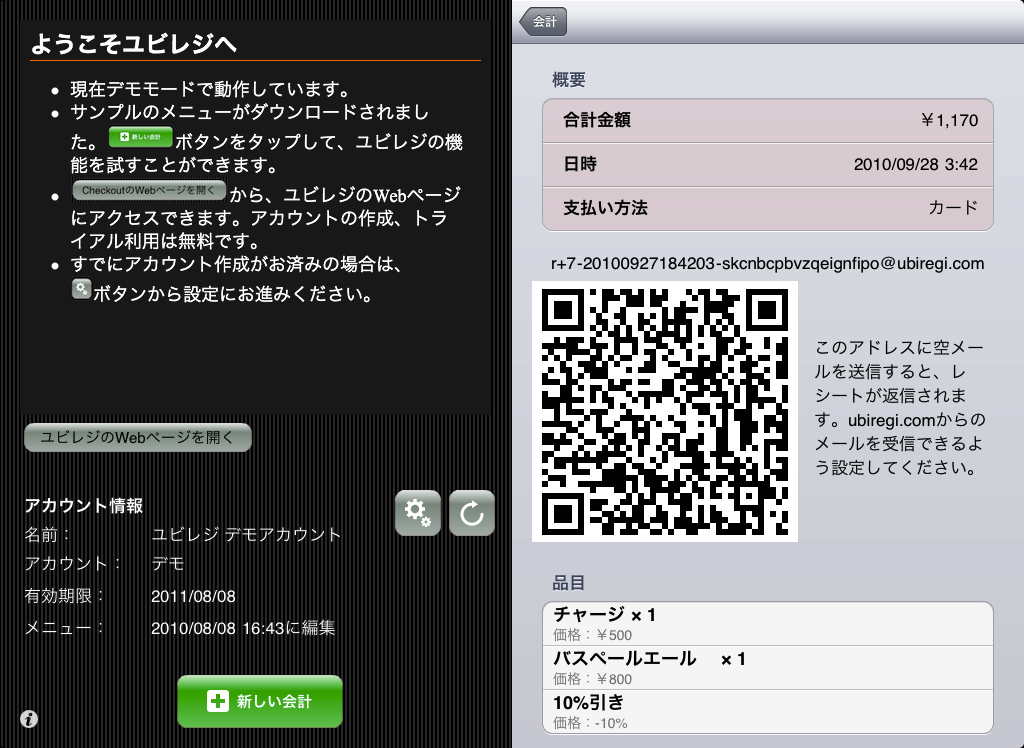Select the 10%引き discount item
The height and width of the screenshot is (748, 1024).
pos(768,711)
